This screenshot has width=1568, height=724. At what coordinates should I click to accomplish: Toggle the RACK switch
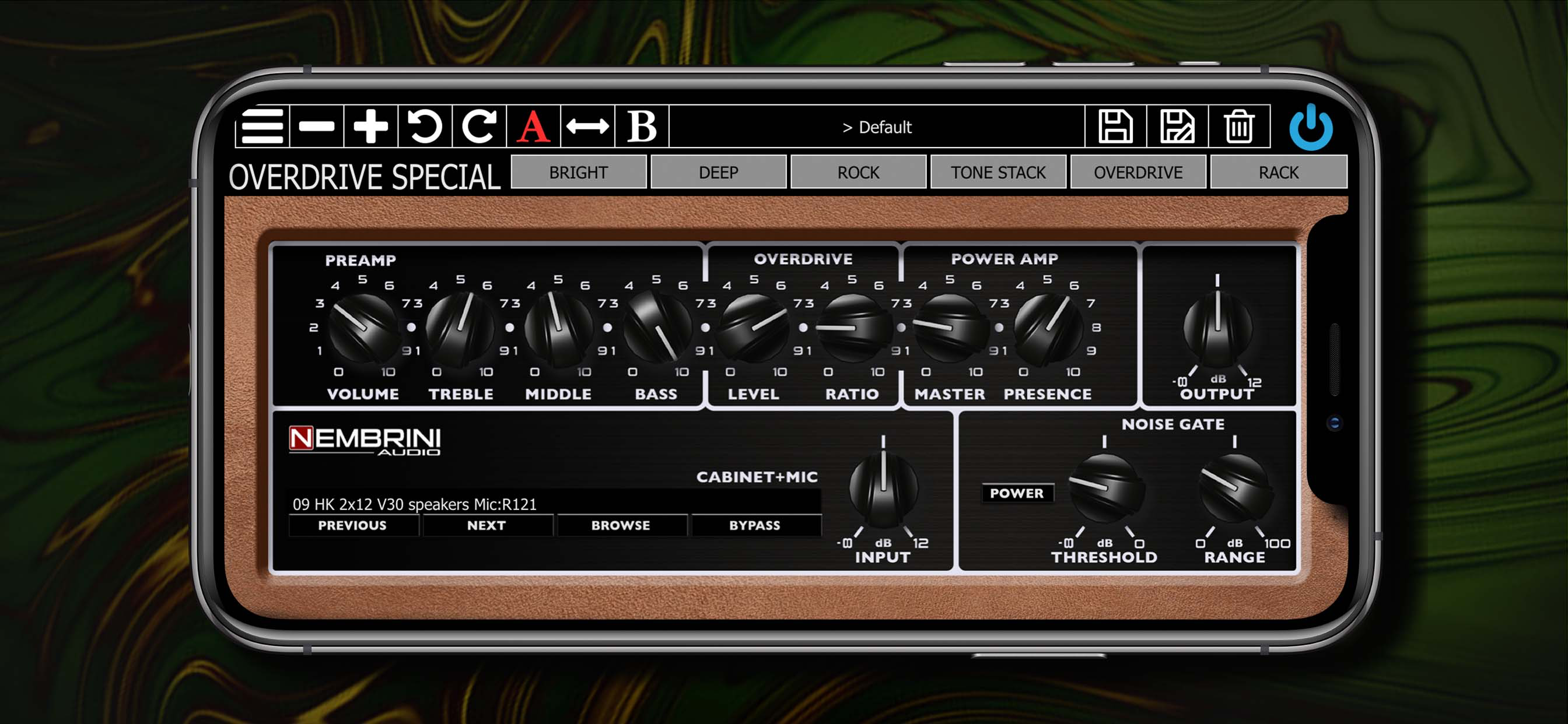point(1278,172)
